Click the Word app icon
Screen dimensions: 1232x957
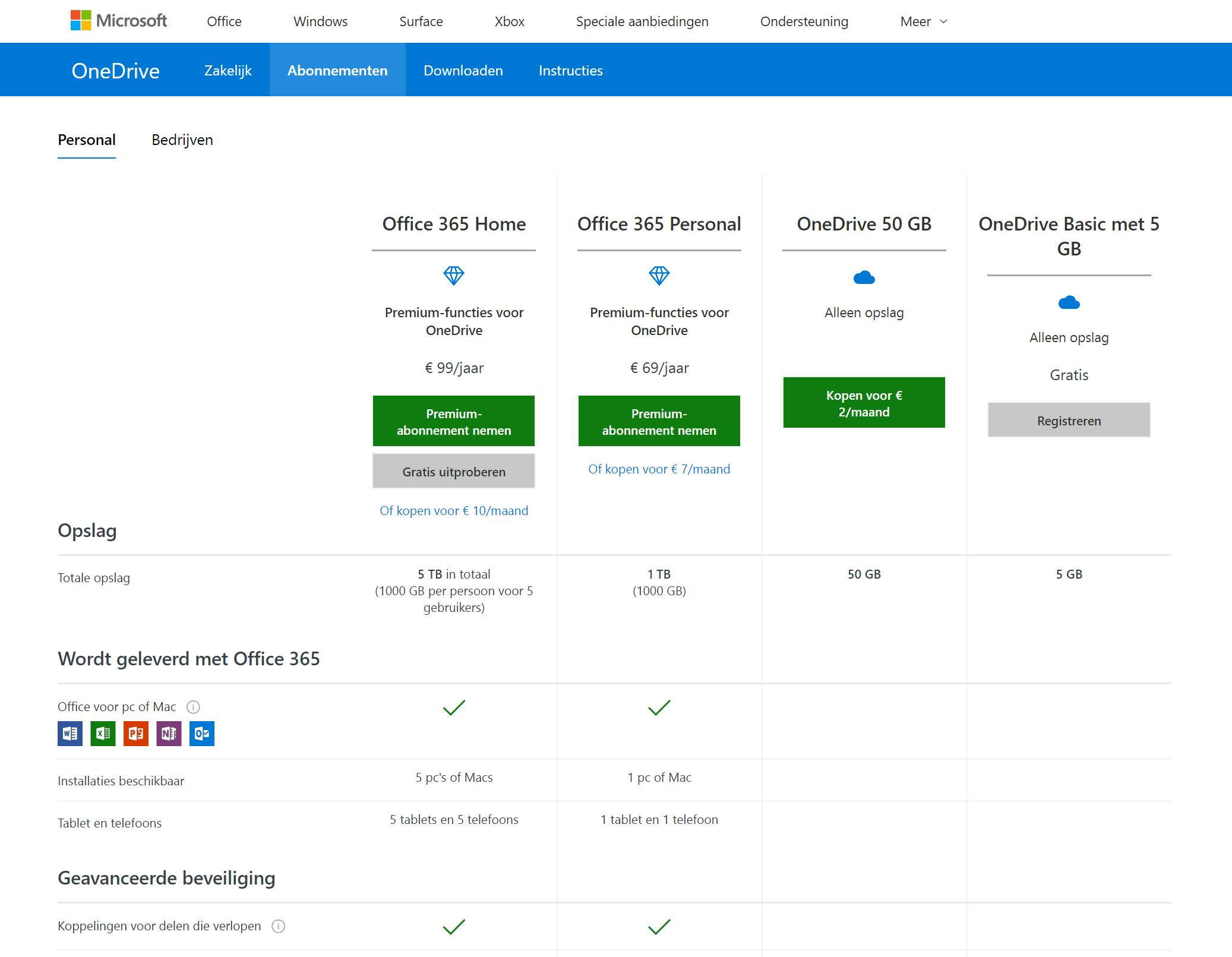[70, 734]
